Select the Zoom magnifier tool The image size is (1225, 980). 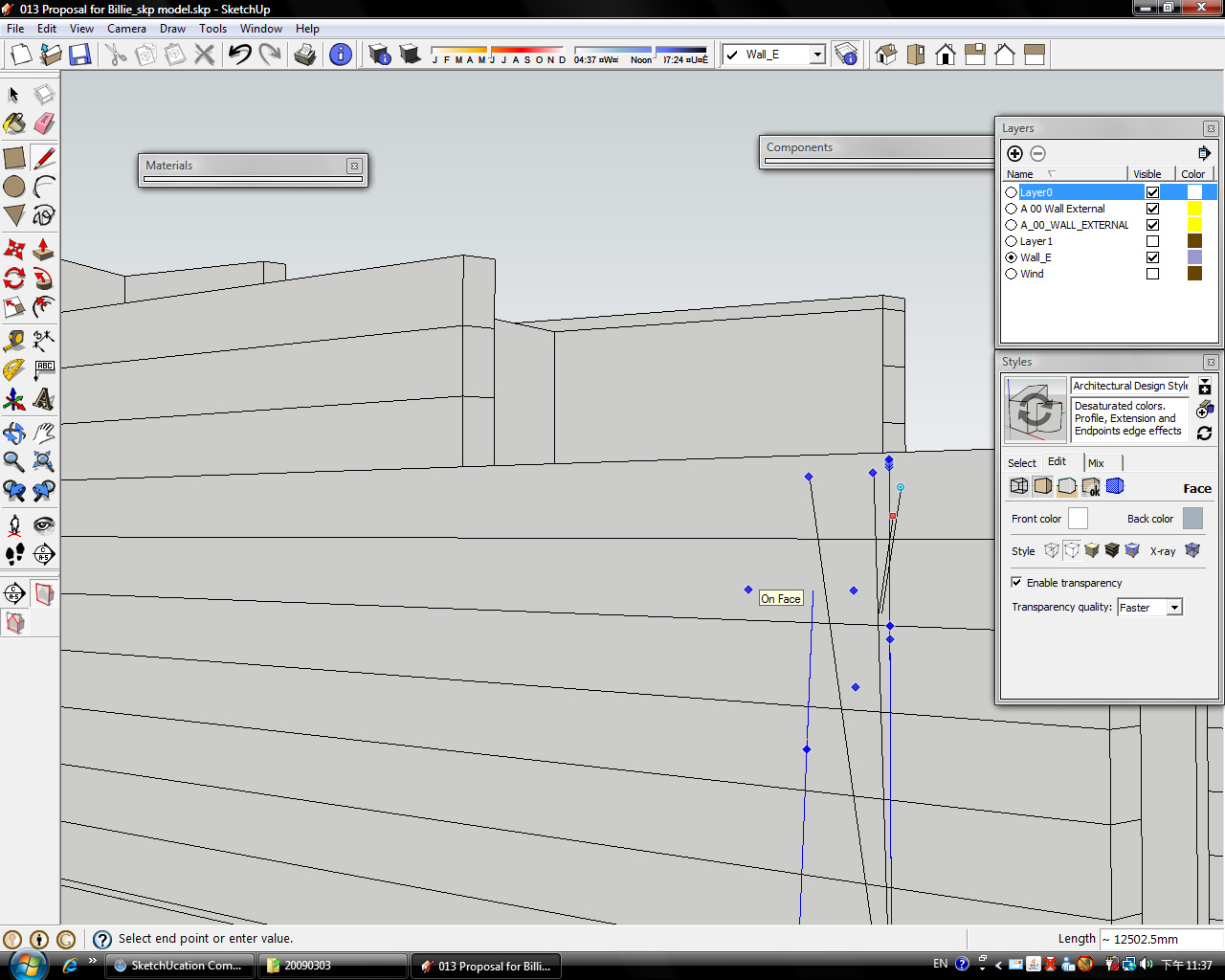(14, 461)
